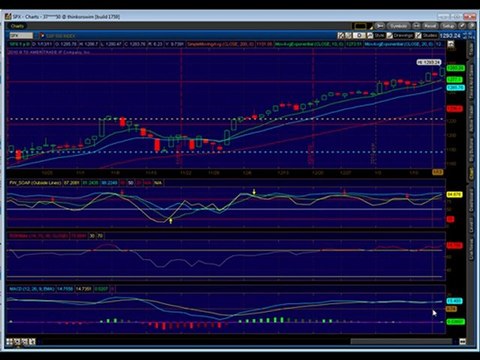Click the Style icon
The image size is (480, 360).
370,35
